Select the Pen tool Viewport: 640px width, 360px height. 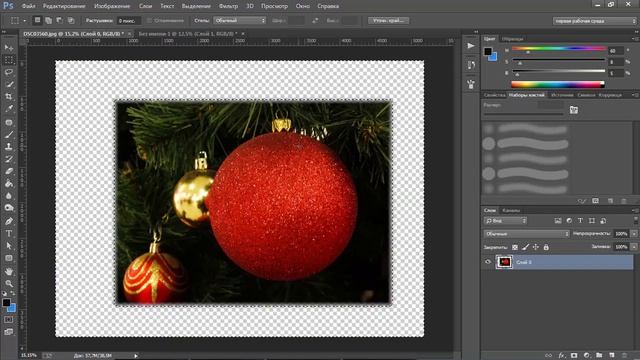click(9, 221)
